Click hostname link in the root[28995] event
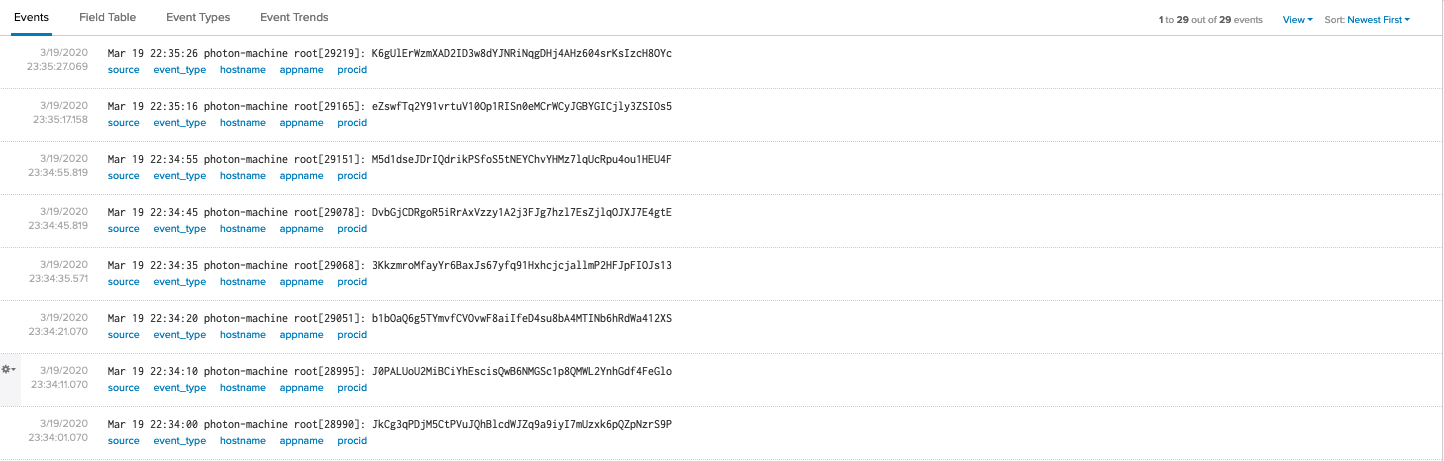 tap(243, 388)
